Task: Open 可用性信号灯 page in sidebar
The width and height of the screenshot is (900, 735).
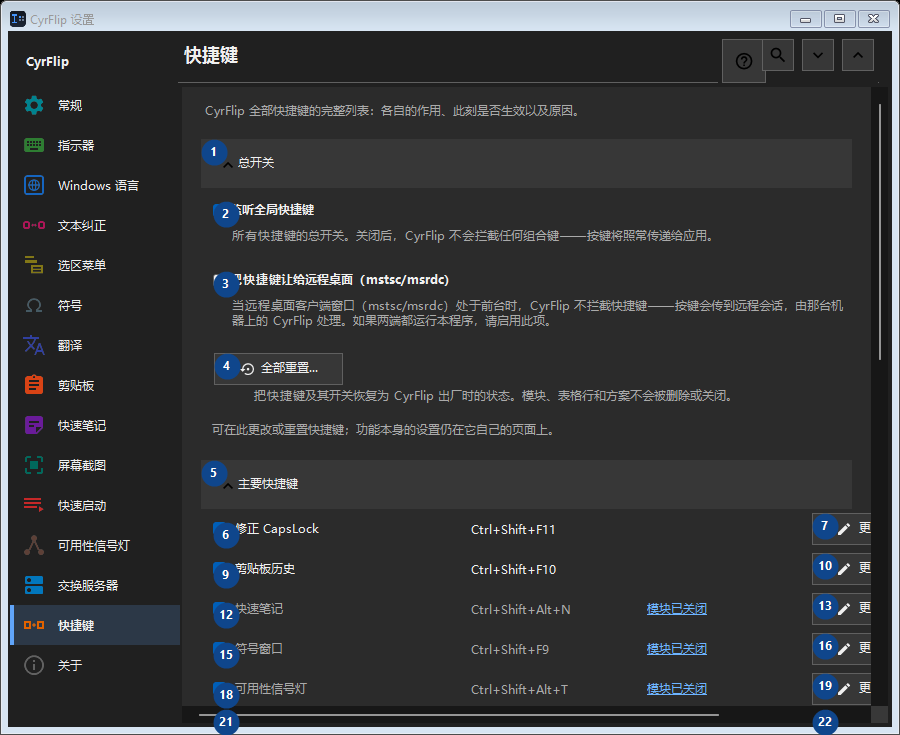Action: click(95, 546)
